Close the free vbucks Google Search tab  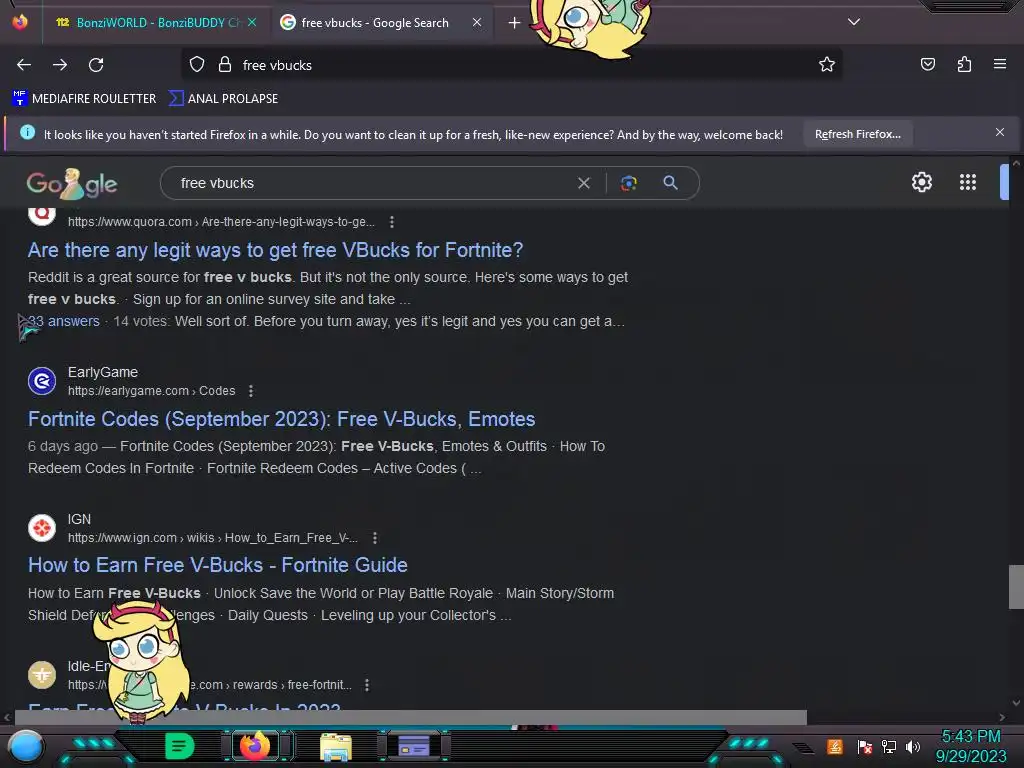(x=477, y=22)
